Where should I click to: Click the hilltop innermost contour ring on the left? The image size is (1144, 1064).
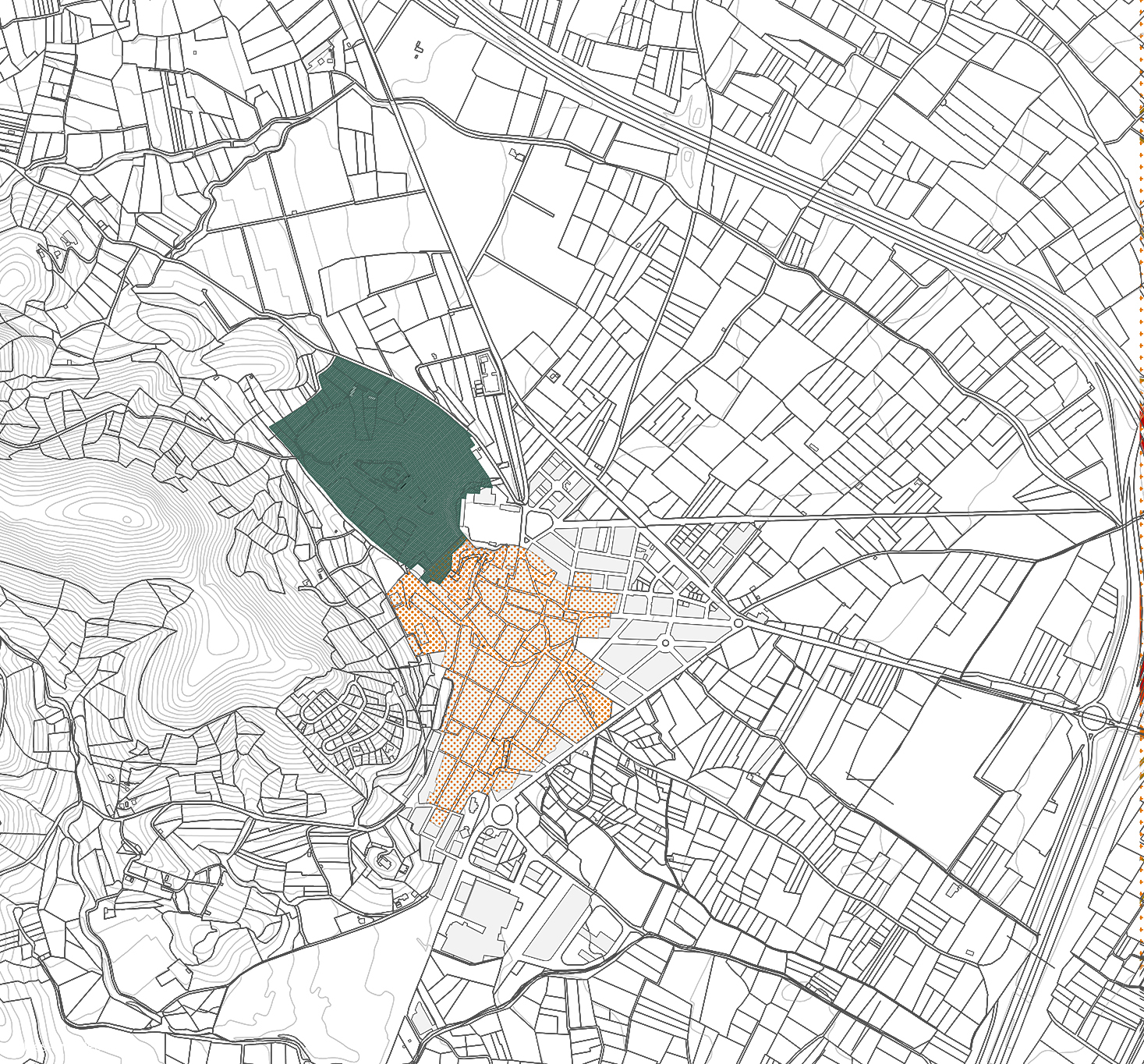coord(125,519)
